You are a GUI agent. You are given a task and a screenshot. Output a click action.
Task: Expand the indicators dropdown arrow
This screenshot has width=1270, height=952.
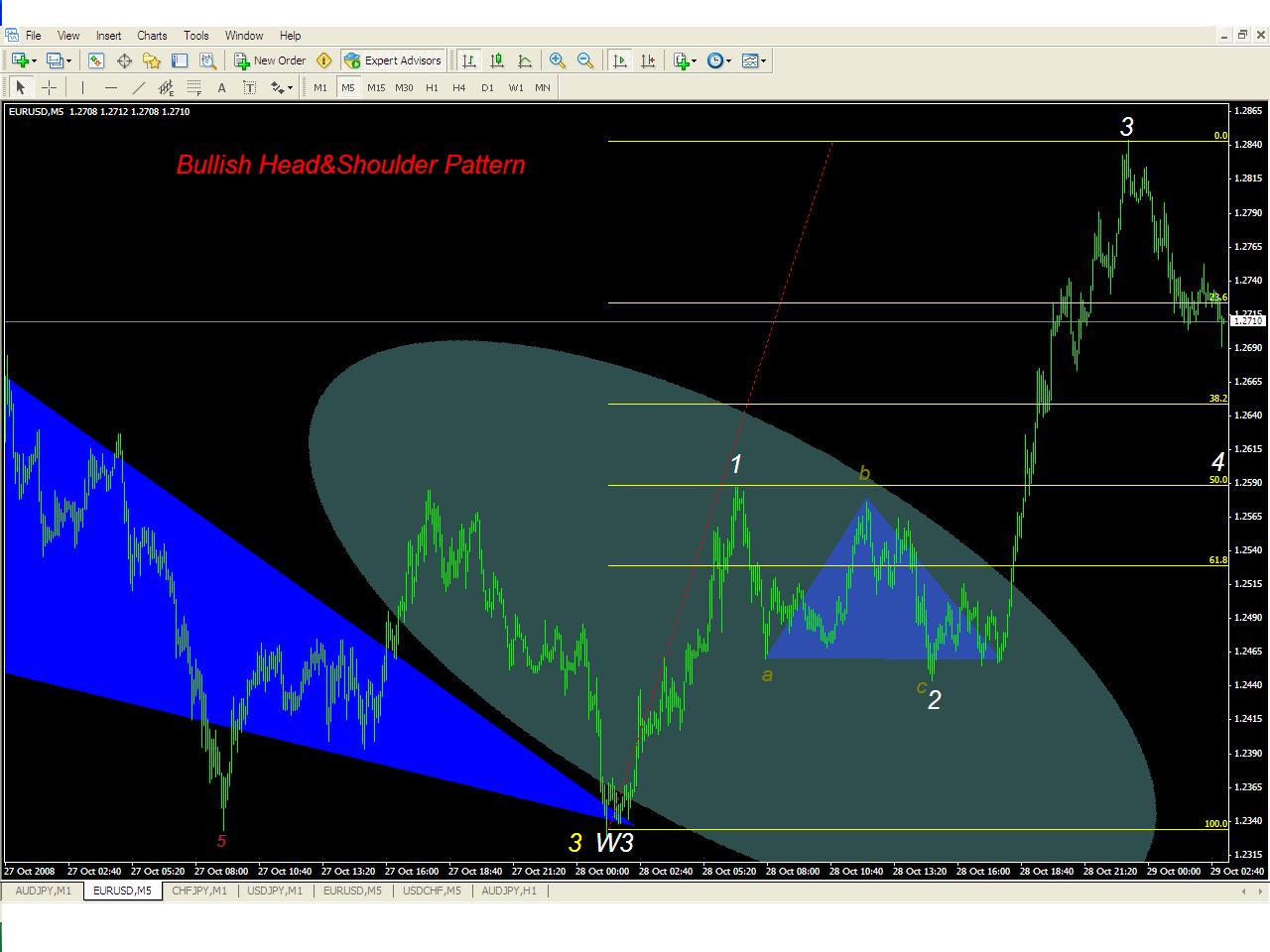click(695, 60)
